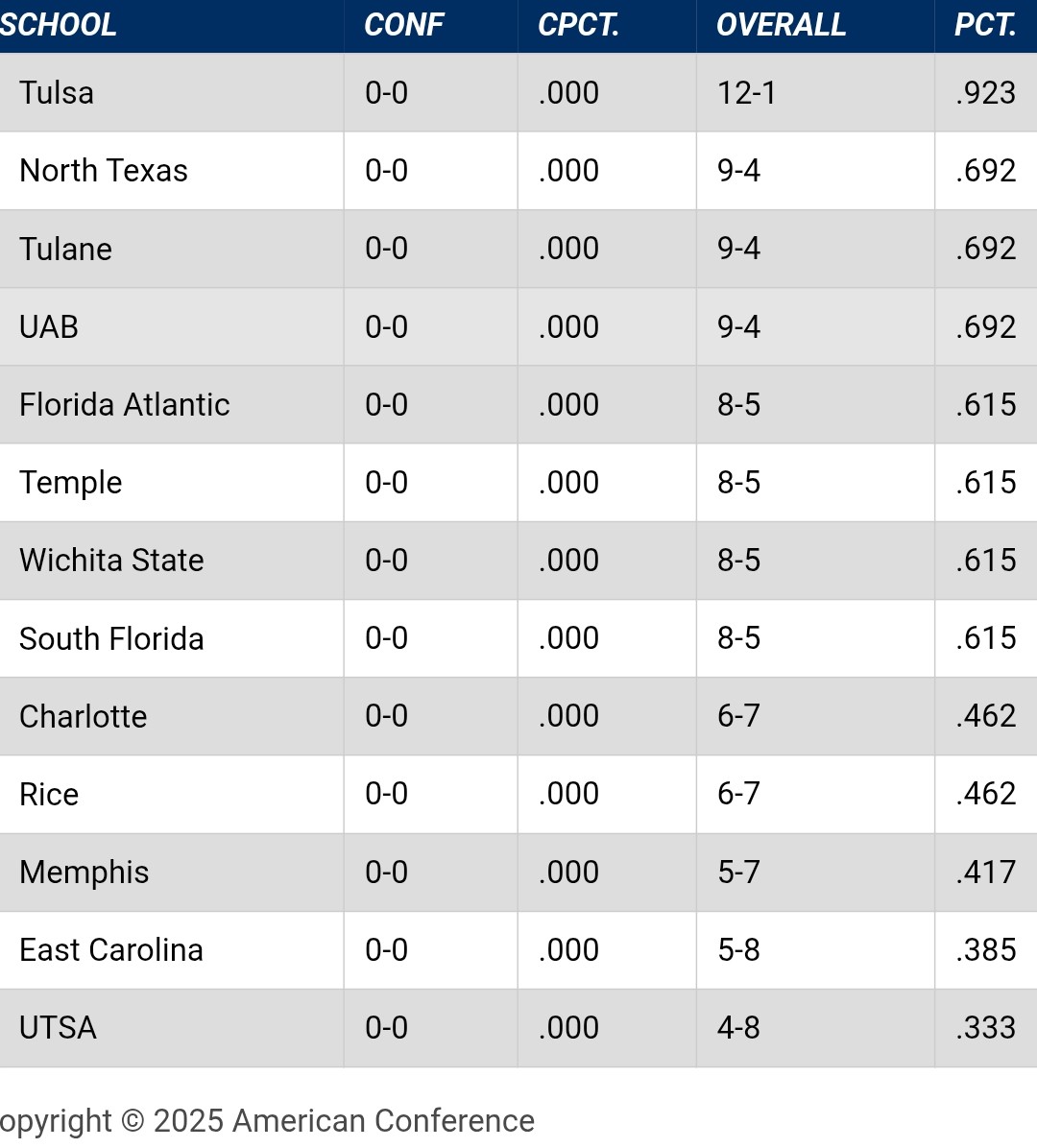1037x1148 pixels.
Task: Open the Memphis team entry
Action: click(84, 873)
